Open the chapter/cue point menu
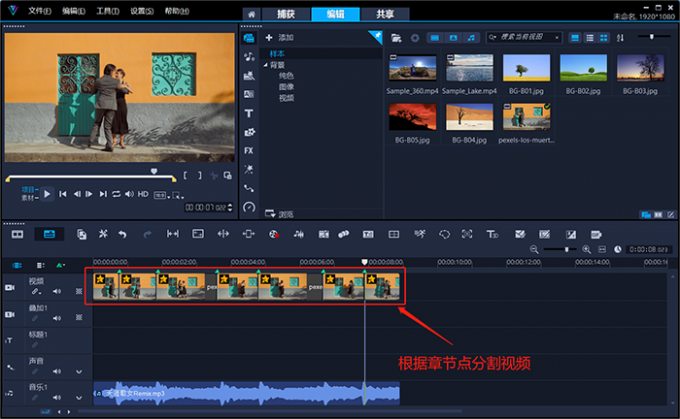Viewport: 680px width, 419px height. pos(60,265)
